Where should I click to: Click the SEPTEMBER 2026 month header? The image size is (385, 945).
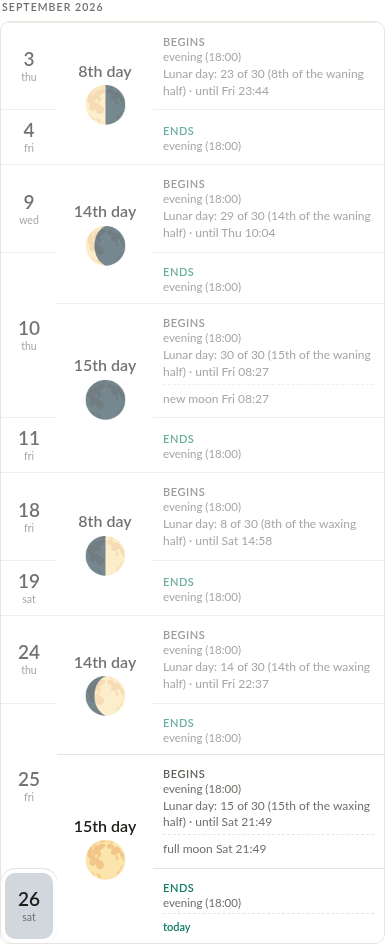click(52, 7)
